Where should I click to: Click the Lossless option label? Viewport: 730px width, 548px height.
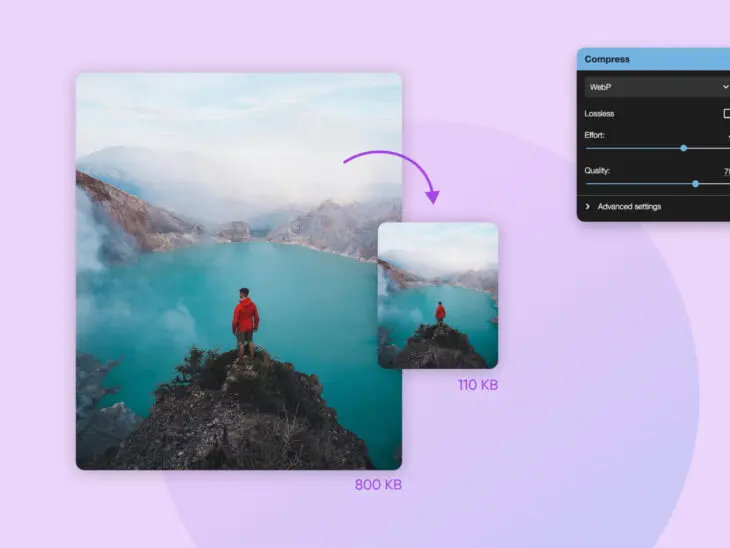600,114
